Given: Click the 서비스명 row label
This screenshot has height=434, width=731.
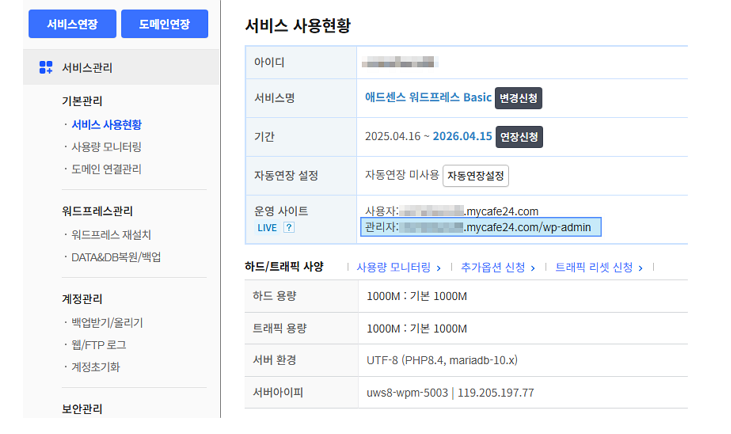Looking at the screenshot, I should [x=274, y=98].
